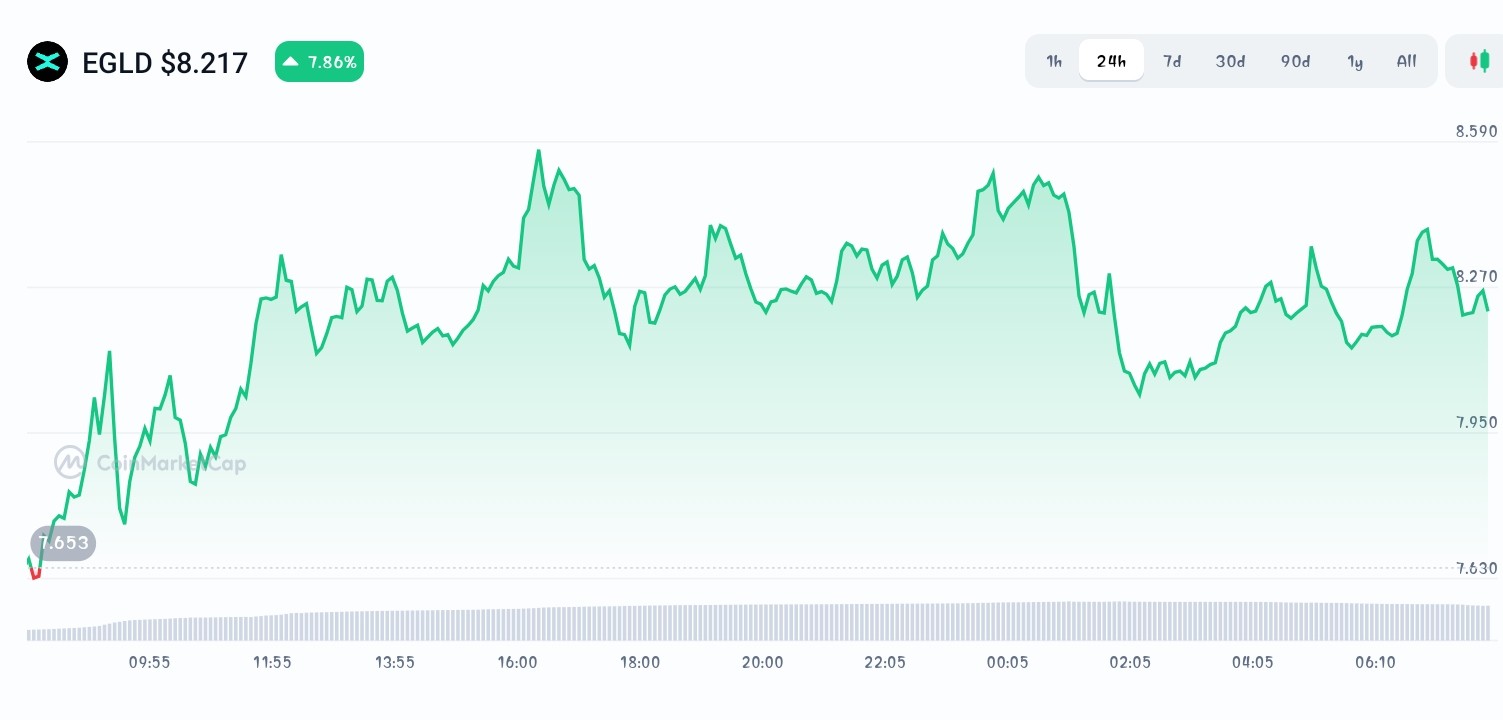Click the 00:05 time axis label
The height and width of the screenshot is (720, 1503).
[1007, 662]
